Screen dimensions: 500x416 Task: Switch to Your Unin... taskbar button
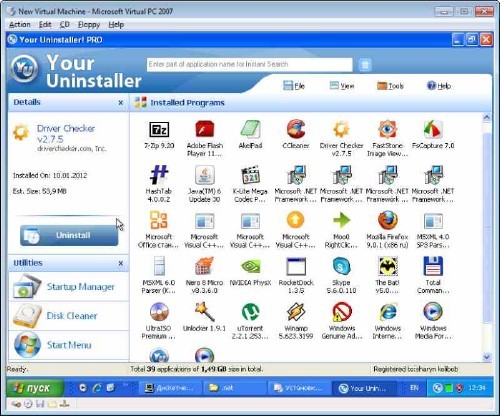364,388
